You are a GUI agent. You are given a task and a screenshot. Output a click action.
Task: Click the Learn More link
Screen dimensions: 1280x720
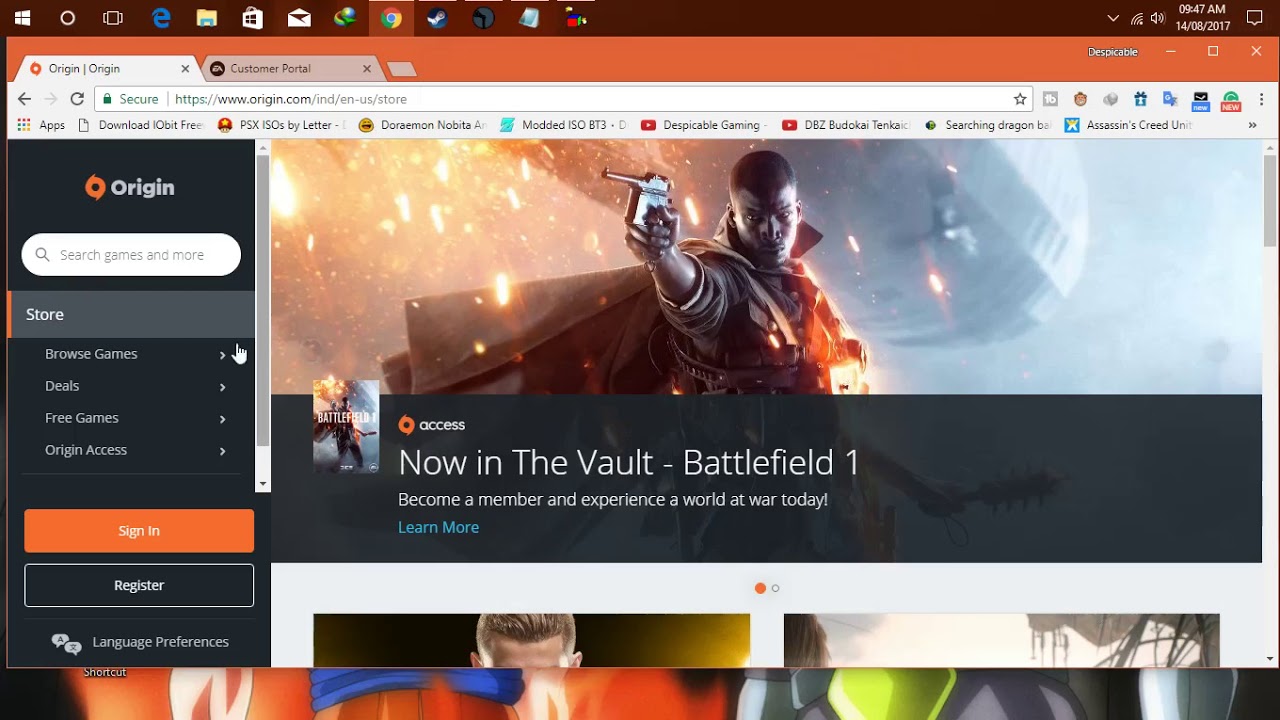[438, 527]
